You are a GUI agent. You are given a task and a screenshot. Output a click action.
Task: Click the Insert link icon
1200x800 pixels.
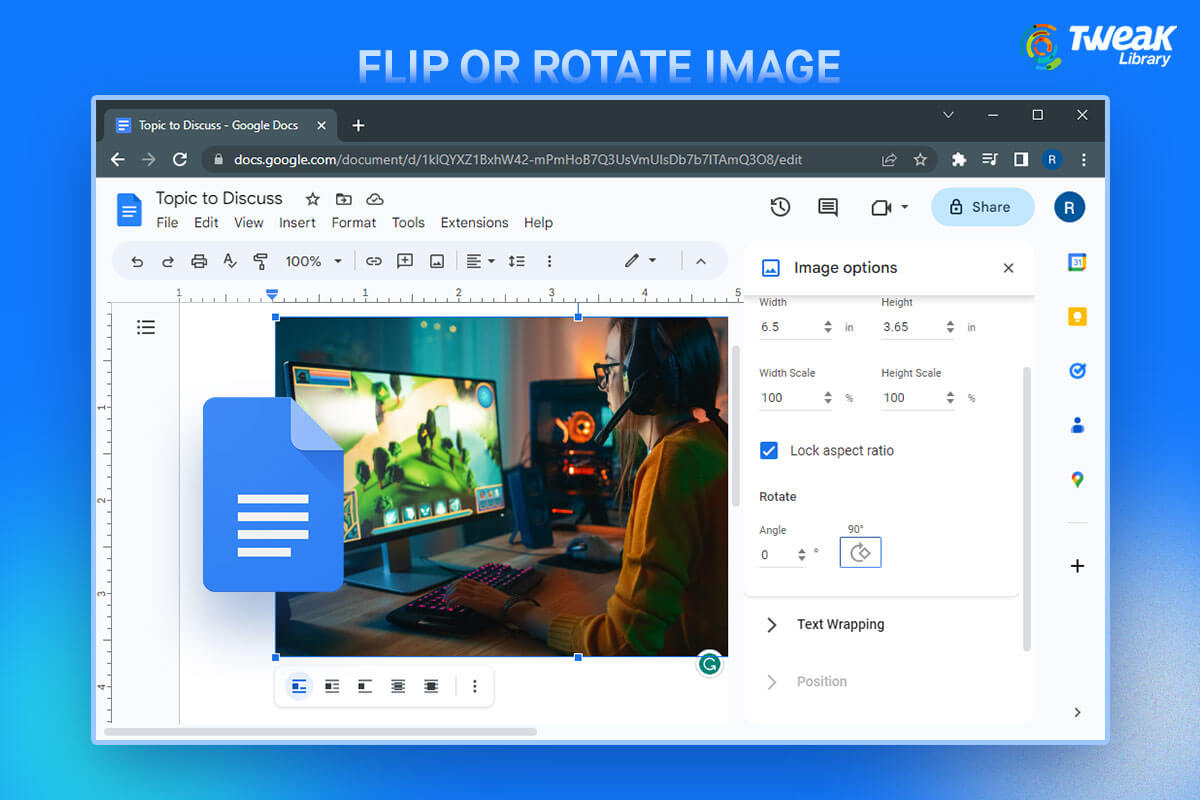pyautogui.click(x=373, y=261)
